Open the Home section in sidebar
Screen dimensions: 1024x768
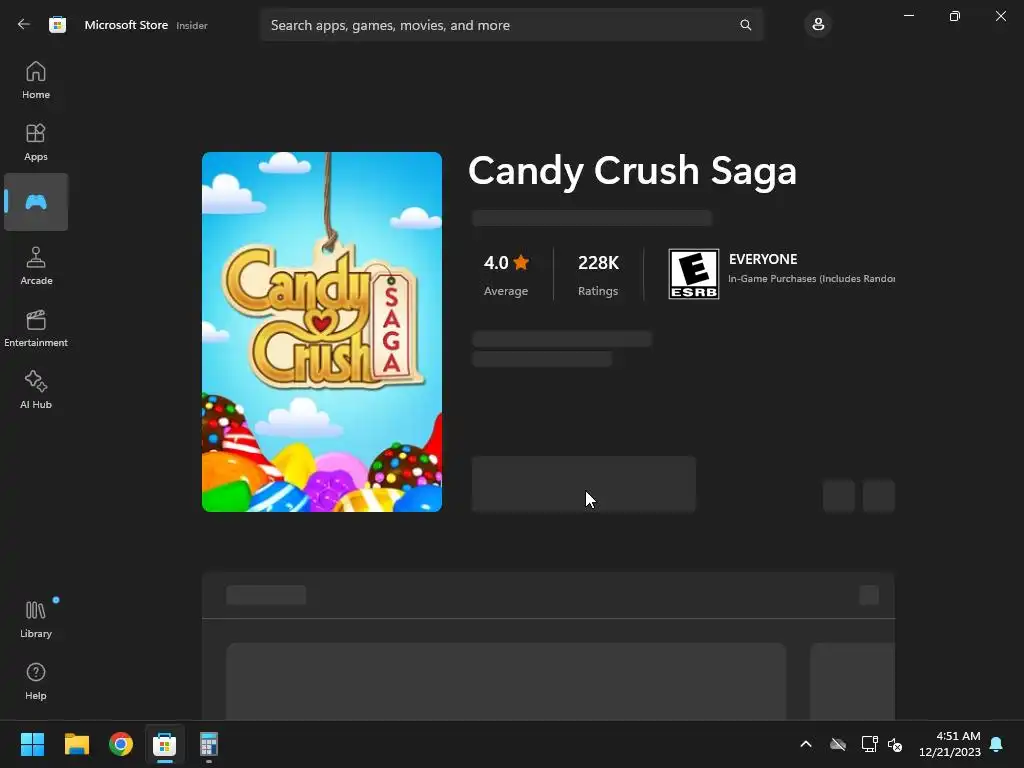click(36, 80)
